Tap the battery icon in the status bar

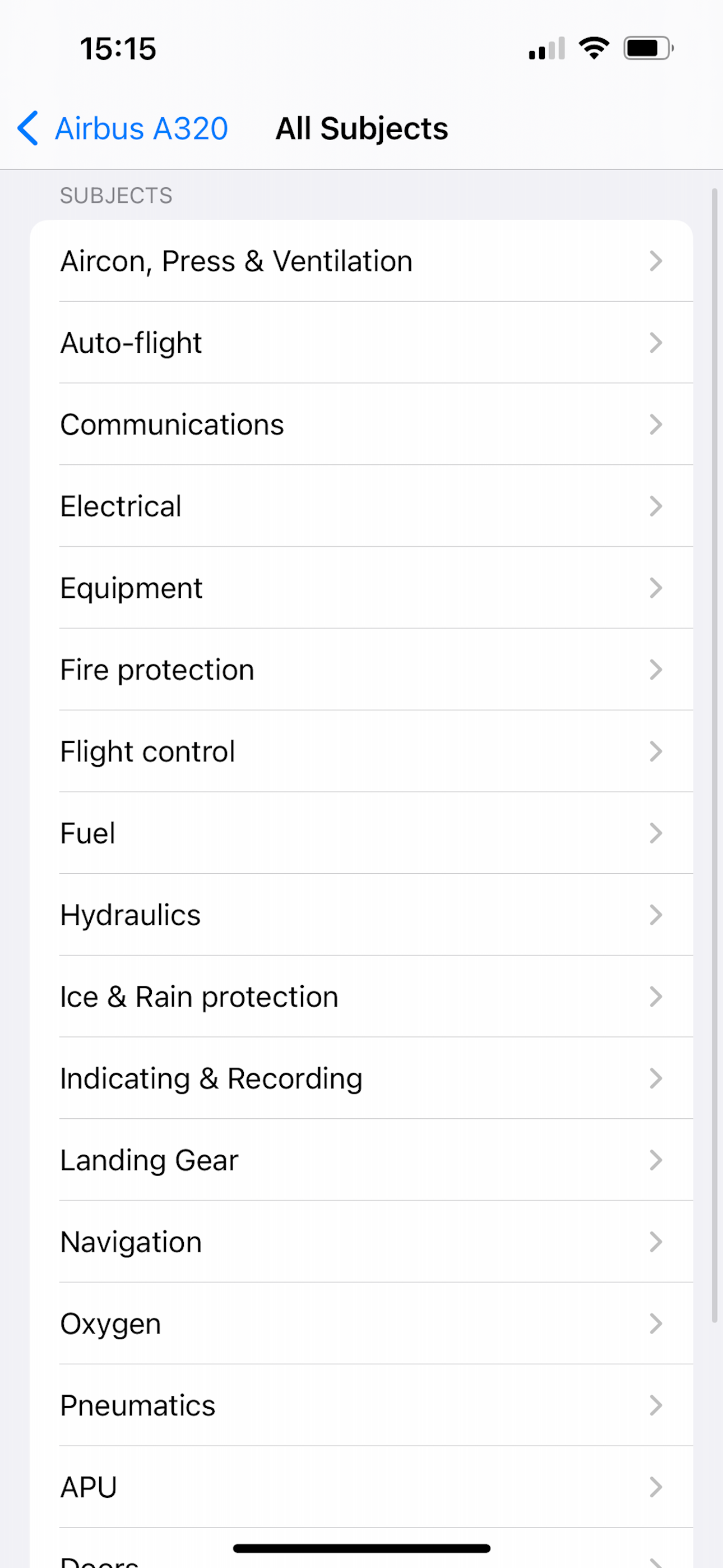[x=649, y=48]
